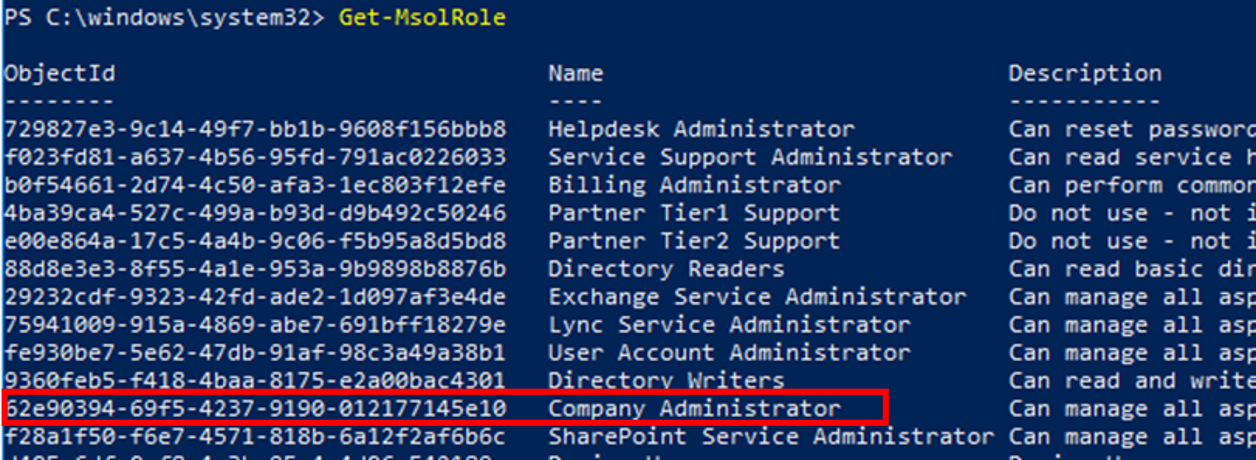Viewport: 1256px width, 460px height.
Task: Click ObjectId 88d8e3e3-8f55-4a1e-953a-9b9898b8876b
Action: (x=255, y=269)
